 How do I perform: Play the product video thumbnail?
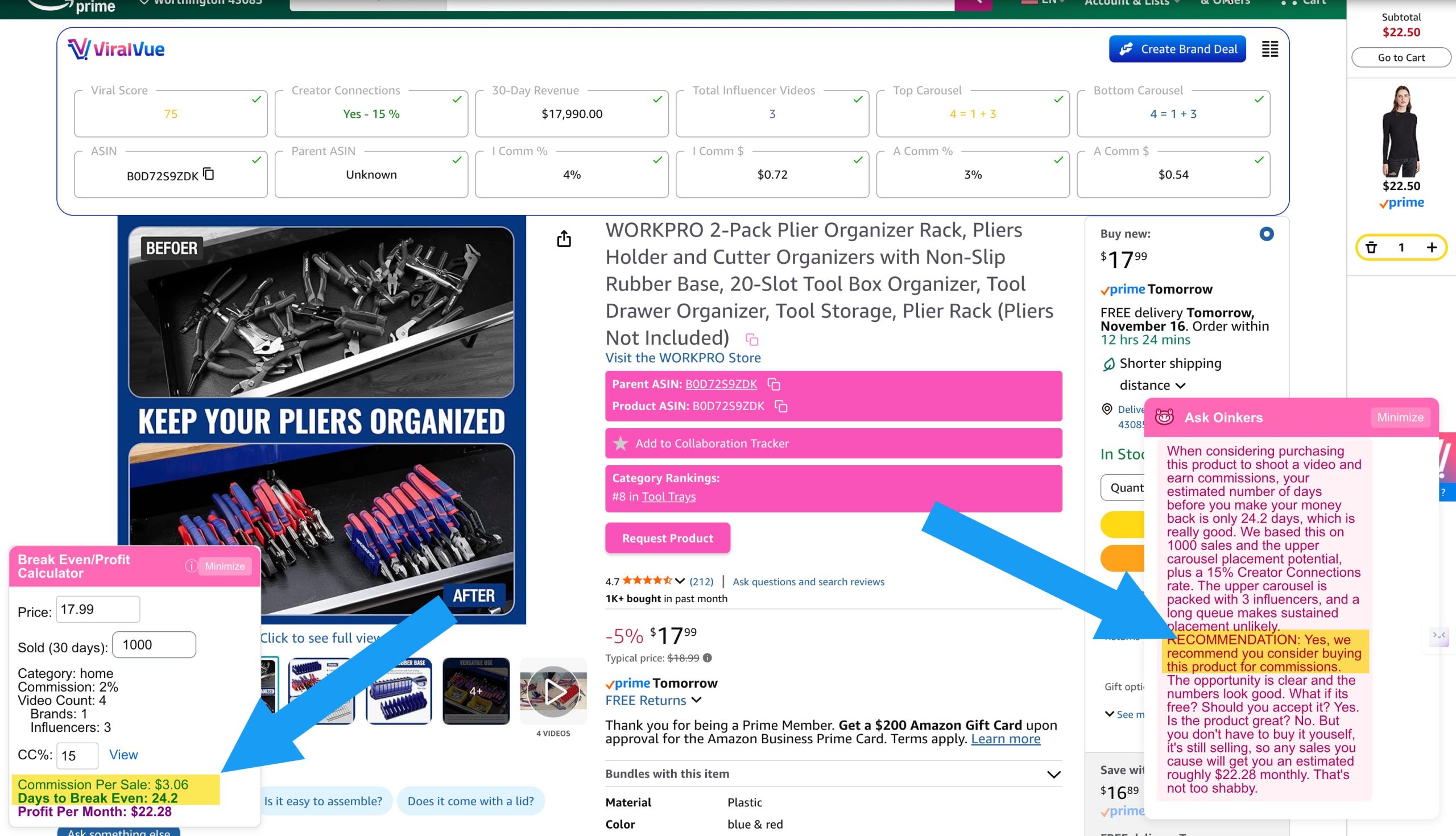coord(553,692)
